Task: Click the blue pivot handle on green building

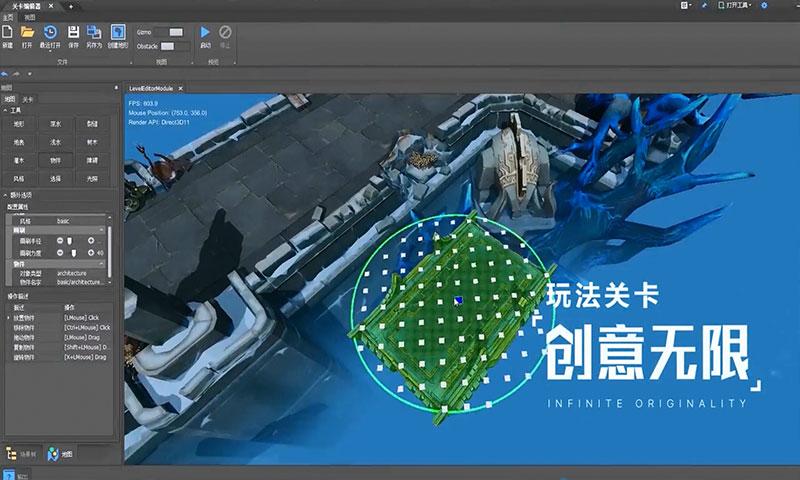Action: click(458, 300)
